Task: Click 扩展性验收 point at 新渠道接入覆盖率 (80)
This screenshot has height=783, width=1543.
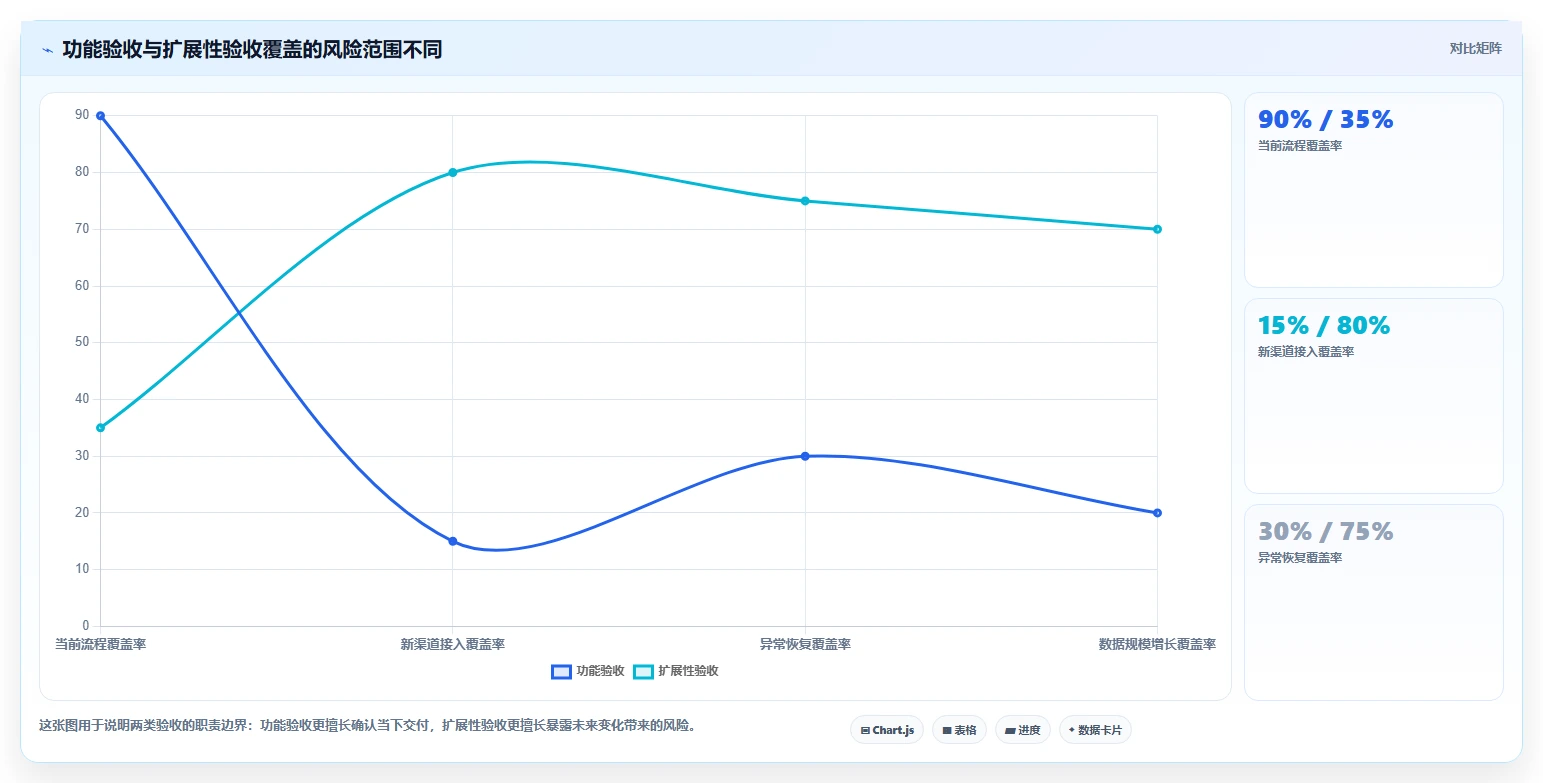Action: point(453,172)
